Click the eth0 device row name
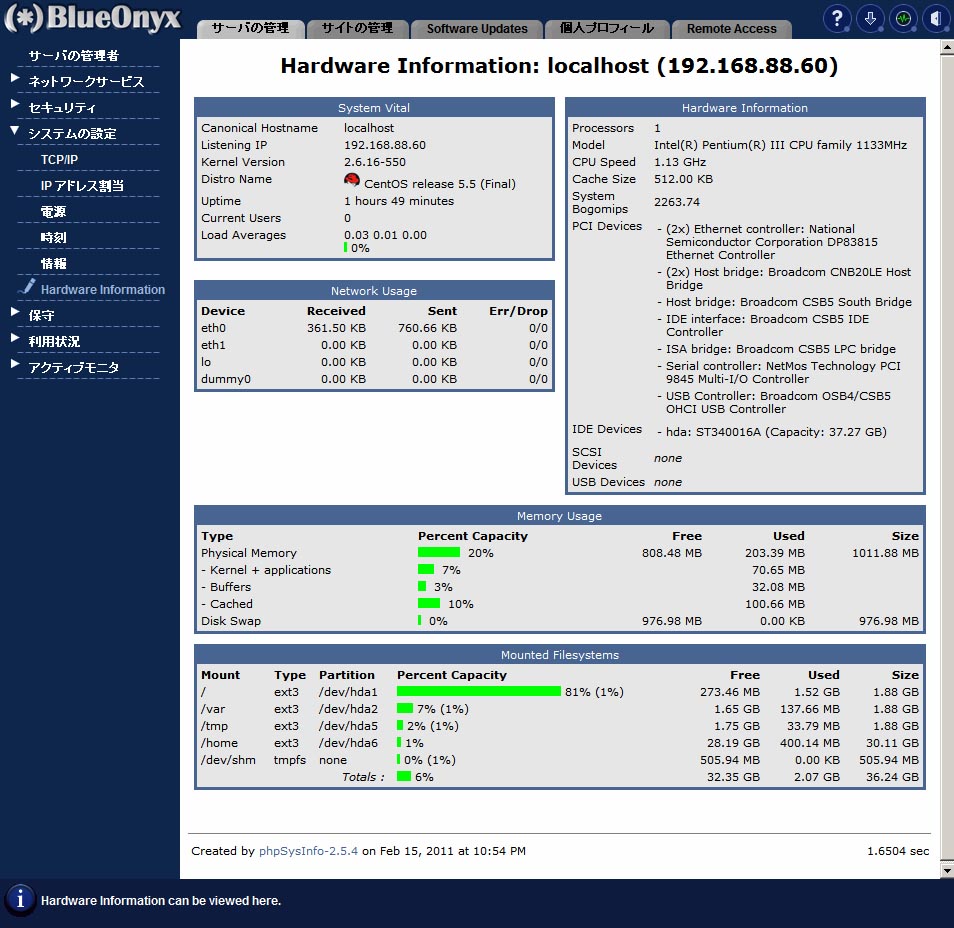The width and height of the screenshot is (954, 928). coord(214,328)
